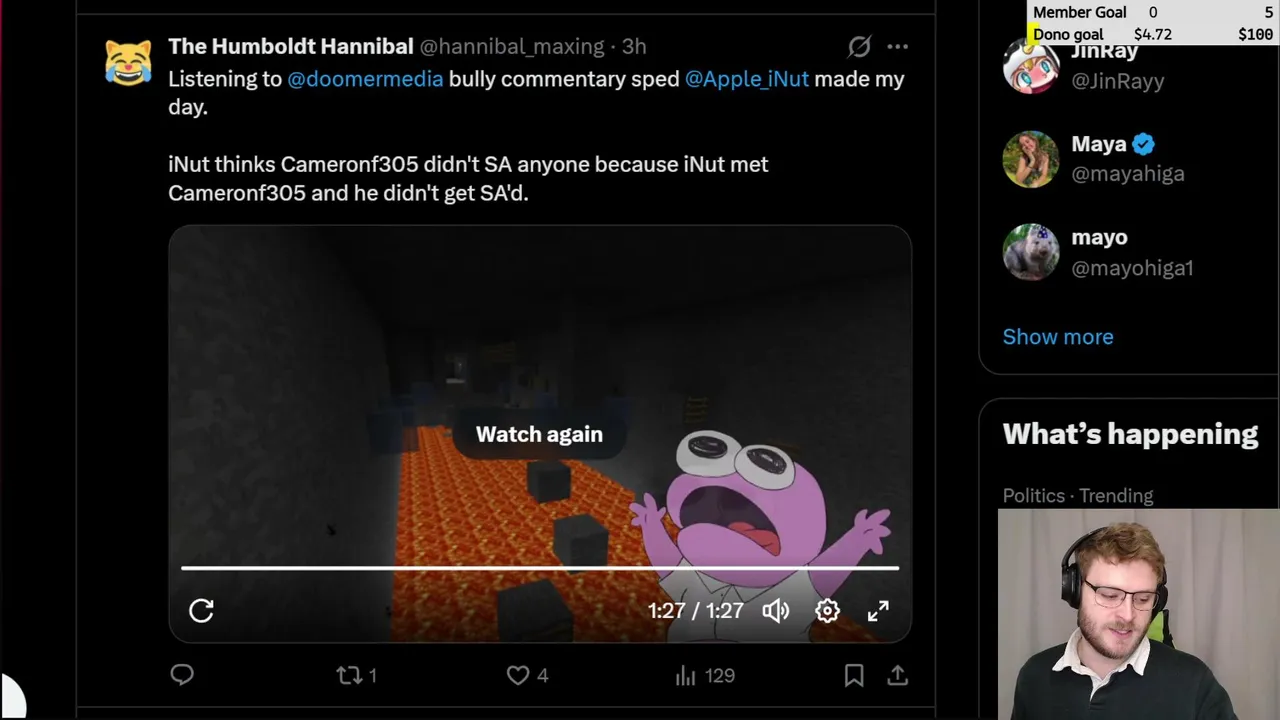Image resolution: width=1280 pixels, height=720 pixels.
Task: Share the tweet using upload arrow icon
Action: coord(897,676)
